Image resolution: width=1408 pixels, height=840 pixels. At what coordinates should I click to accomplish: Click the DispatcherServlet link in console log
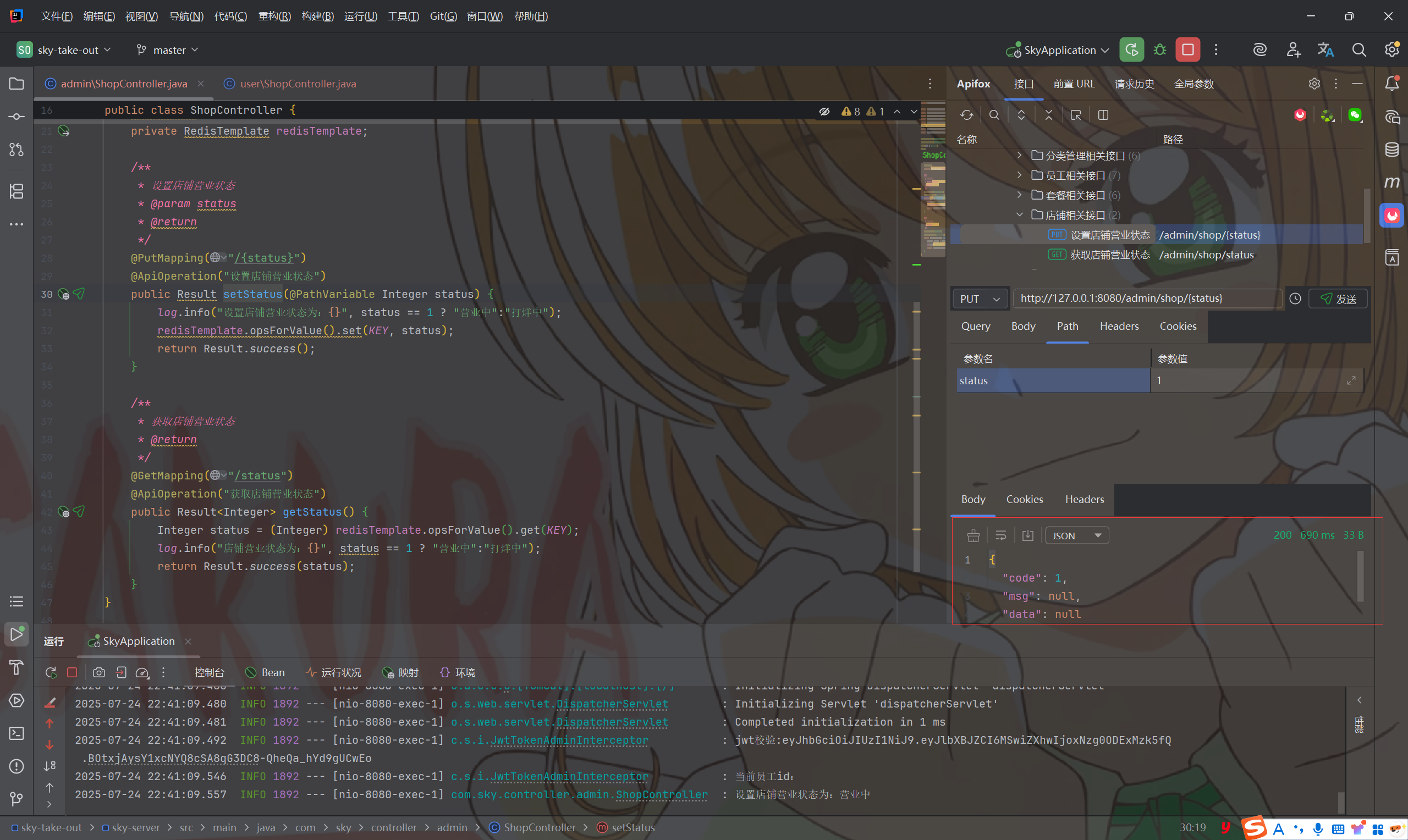click(612, 704)
